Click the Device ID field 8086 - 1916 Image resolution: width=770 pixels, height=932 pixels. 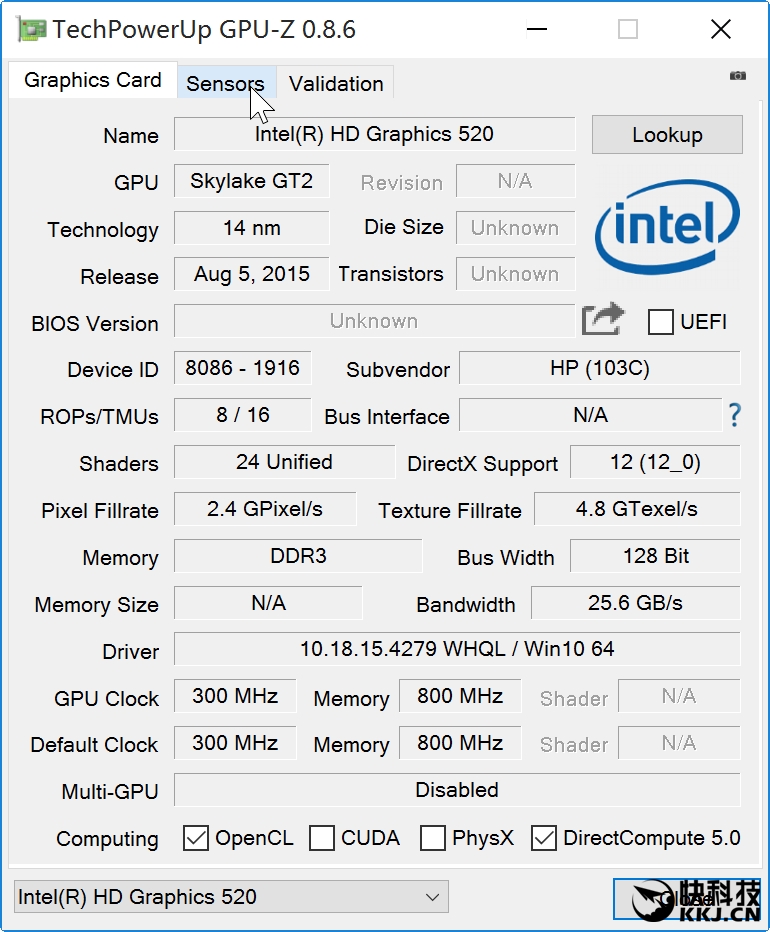pos(242,368)
